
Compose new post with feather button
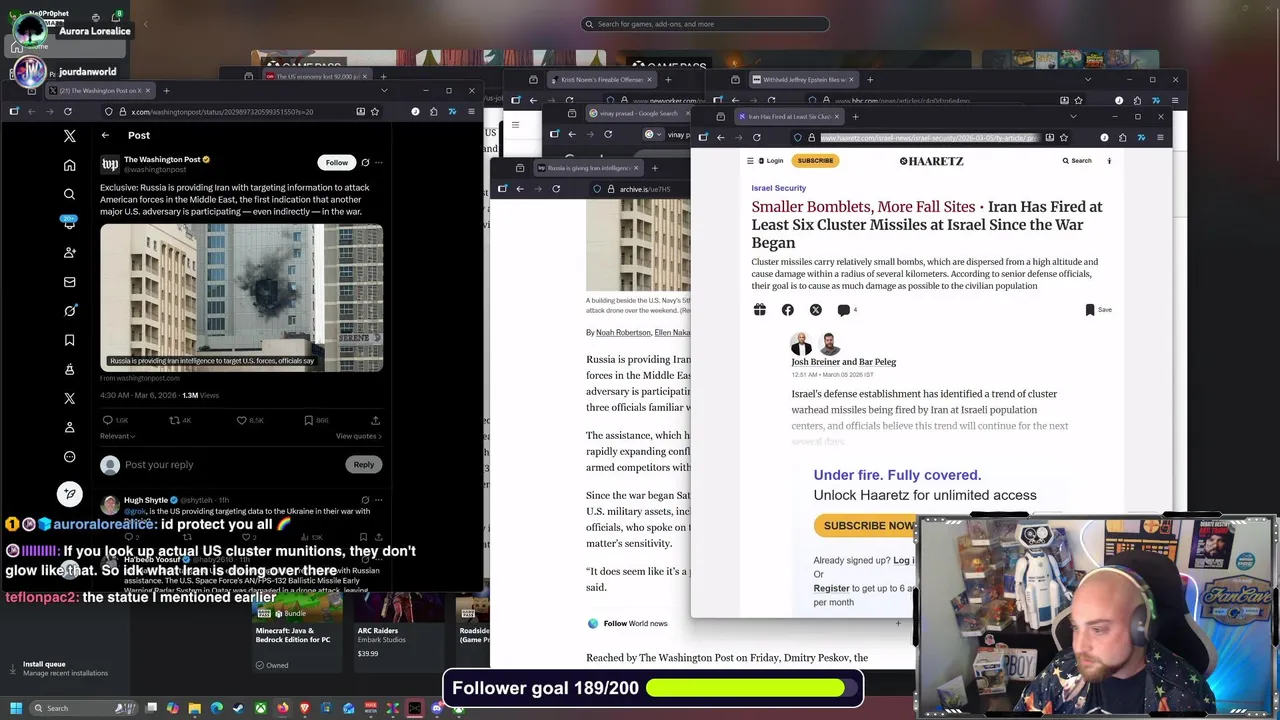tap(69, 493)
